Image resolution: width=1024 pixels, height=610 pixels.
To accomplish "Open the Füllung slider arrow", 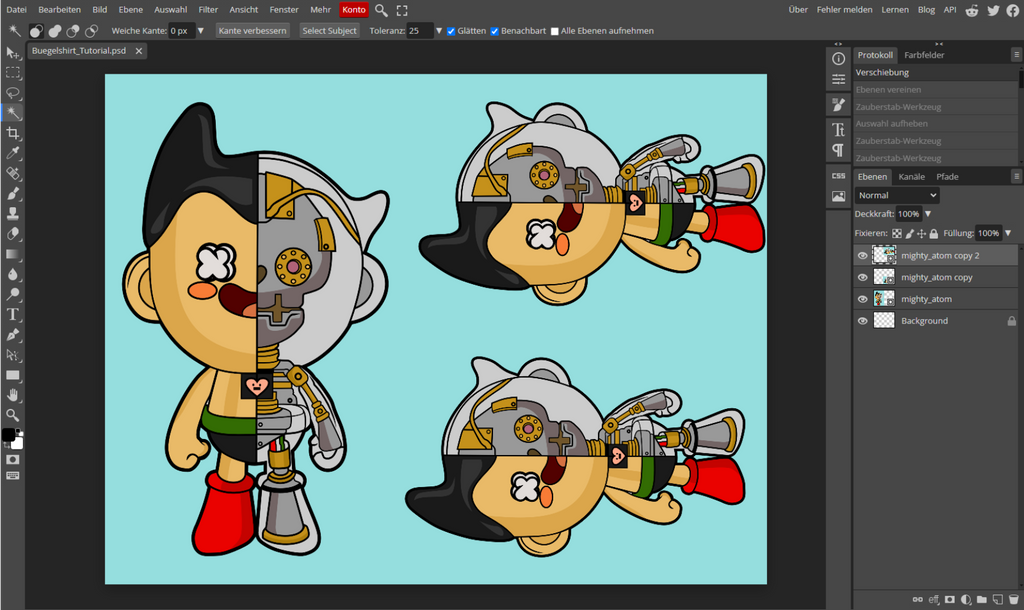I will 1008,233.
